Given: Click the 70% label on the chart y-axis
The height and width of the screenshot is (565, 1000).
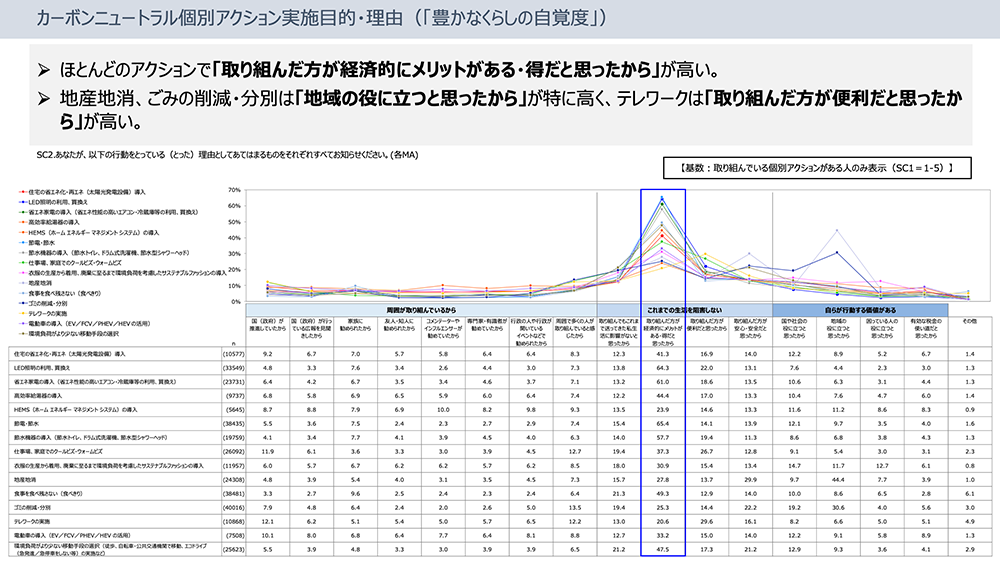Looking at the screenshot, I should (234, 190).
